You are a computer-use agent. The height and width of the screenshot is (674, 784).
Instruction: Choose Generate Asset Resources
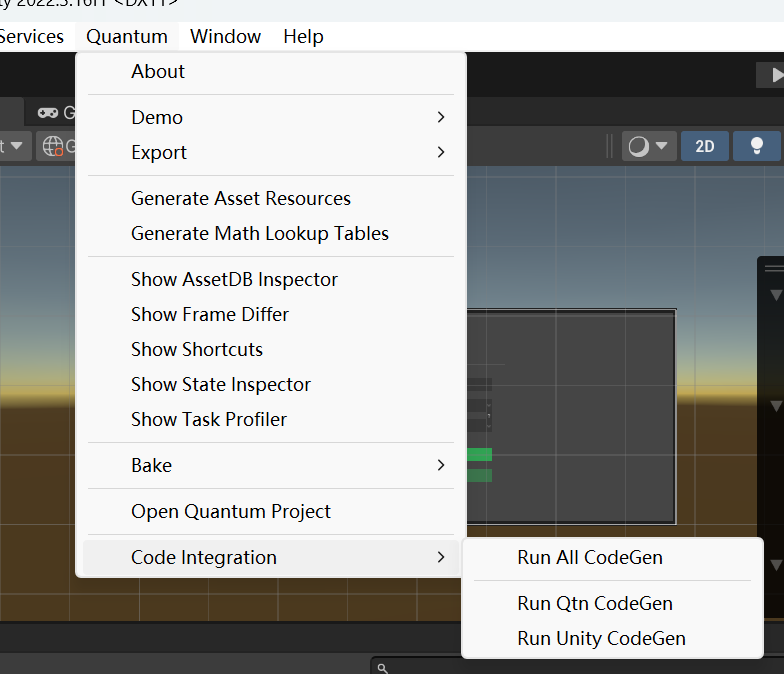click(270, 198)
